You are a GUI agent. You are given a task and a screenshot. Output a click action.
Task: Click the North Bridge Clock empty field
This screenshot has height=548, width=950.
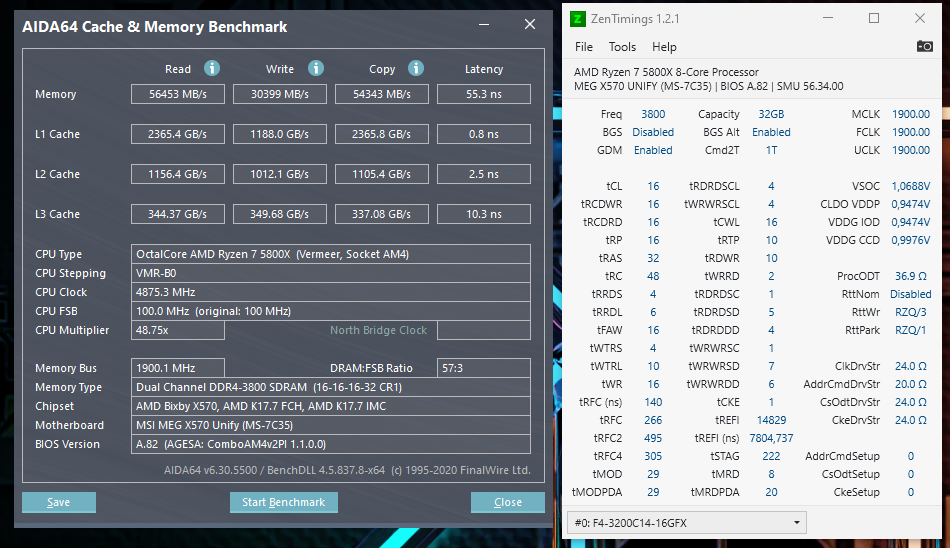pos(483,330)
